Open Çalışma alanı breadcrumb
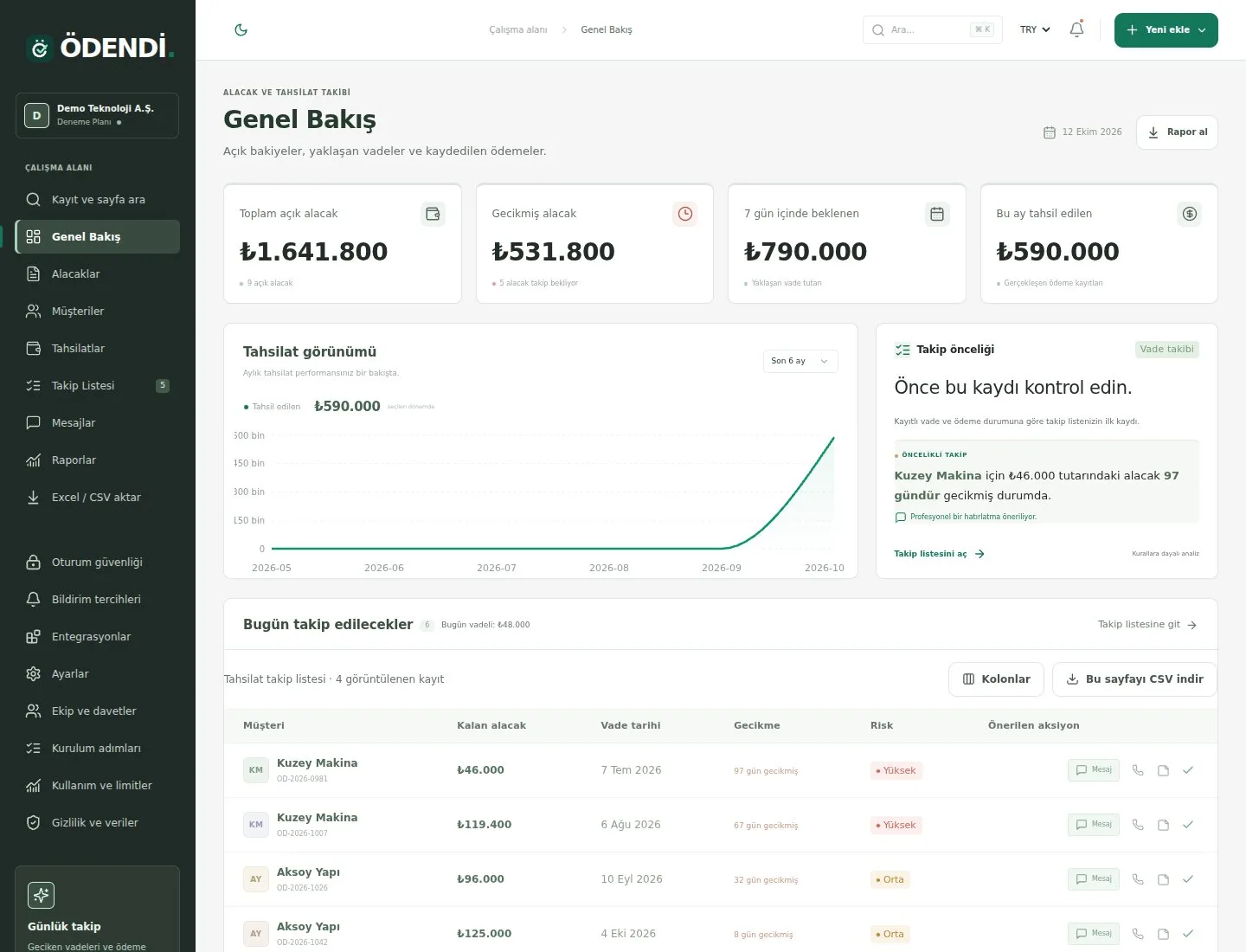The image size is (1246, 952). tap(518, 29)
